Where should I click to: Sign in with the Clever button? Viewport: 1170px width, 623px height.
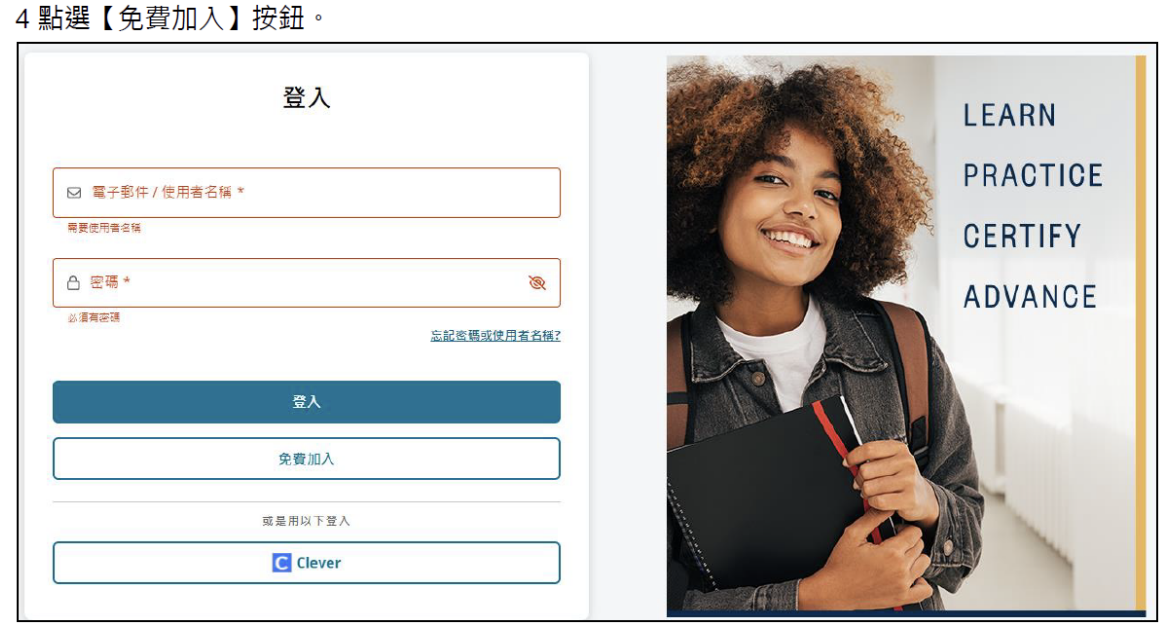pos(307,563)
